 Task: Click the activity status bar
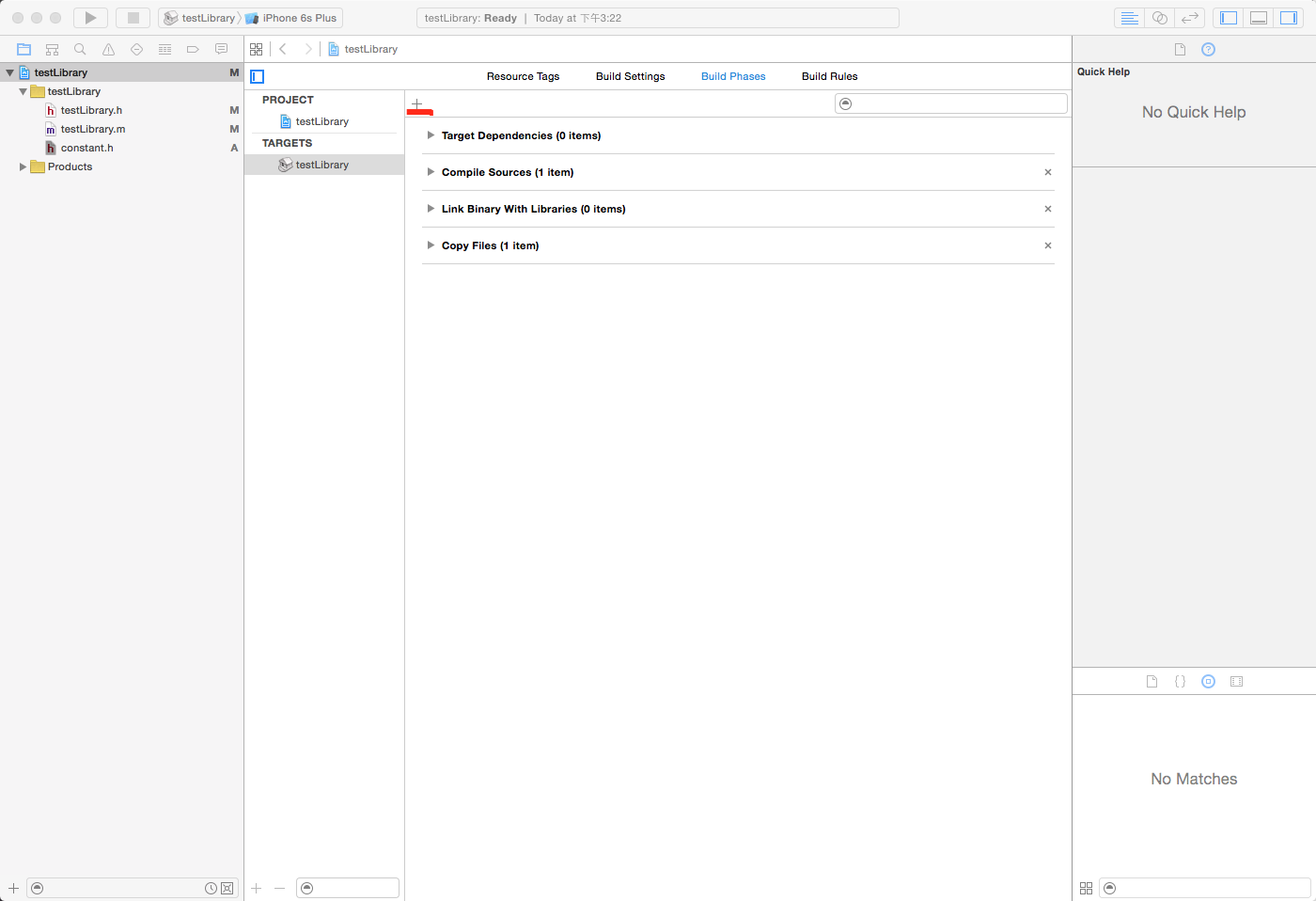tap(658, 18)
